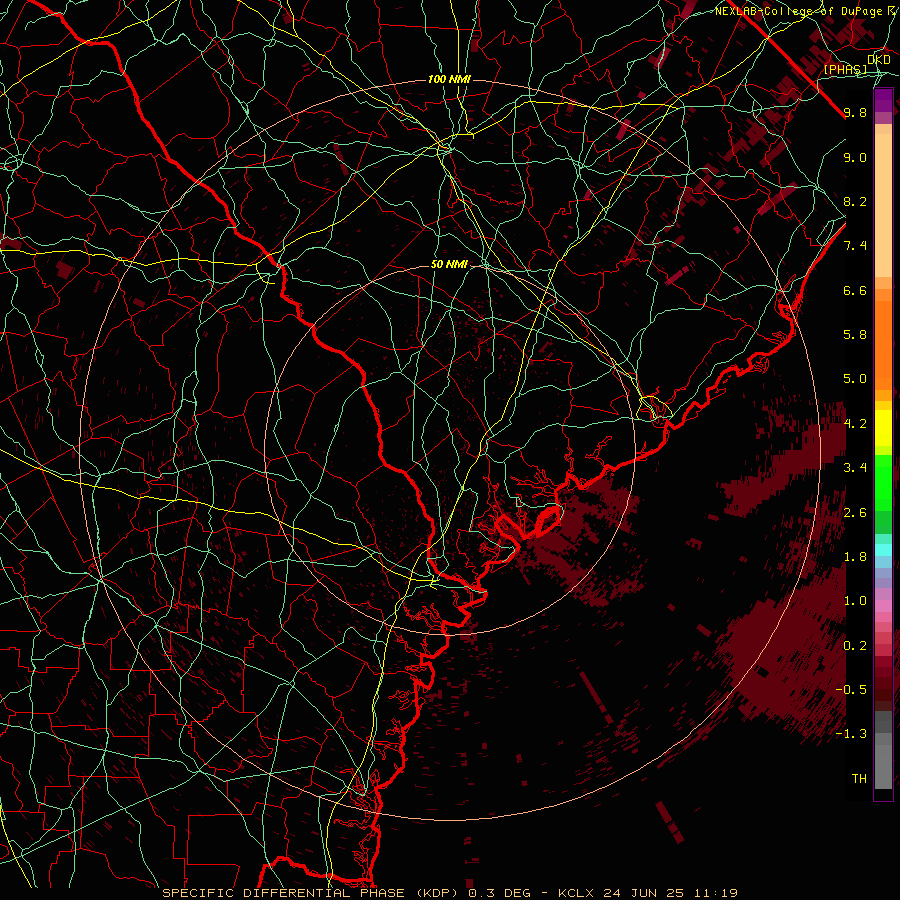Viewport: 900px width, 900px height.
Task: Click the 4.2 scale value
Action: 855,424
